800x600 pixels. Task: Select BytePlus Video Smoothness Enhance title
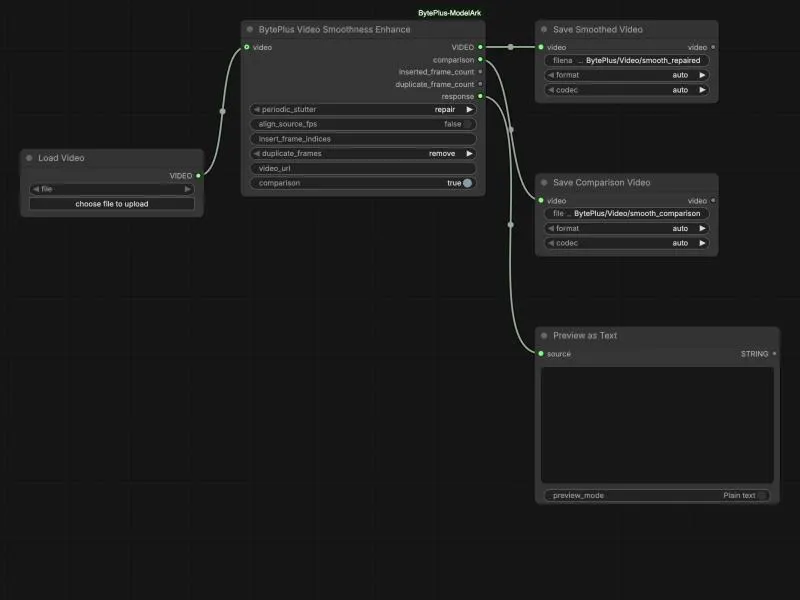point(334,30)
